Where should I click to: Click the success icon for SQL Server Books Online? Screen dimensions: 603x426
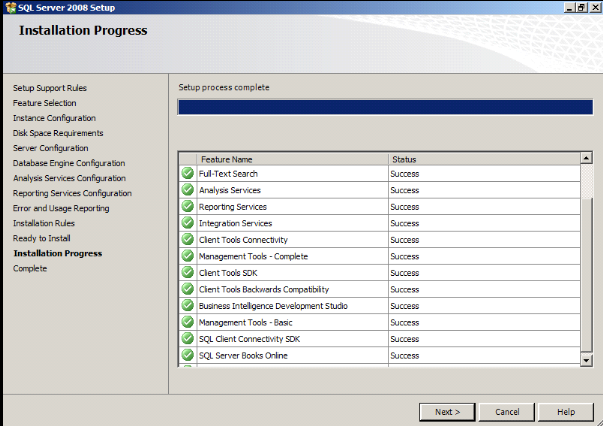coord(187,355)
